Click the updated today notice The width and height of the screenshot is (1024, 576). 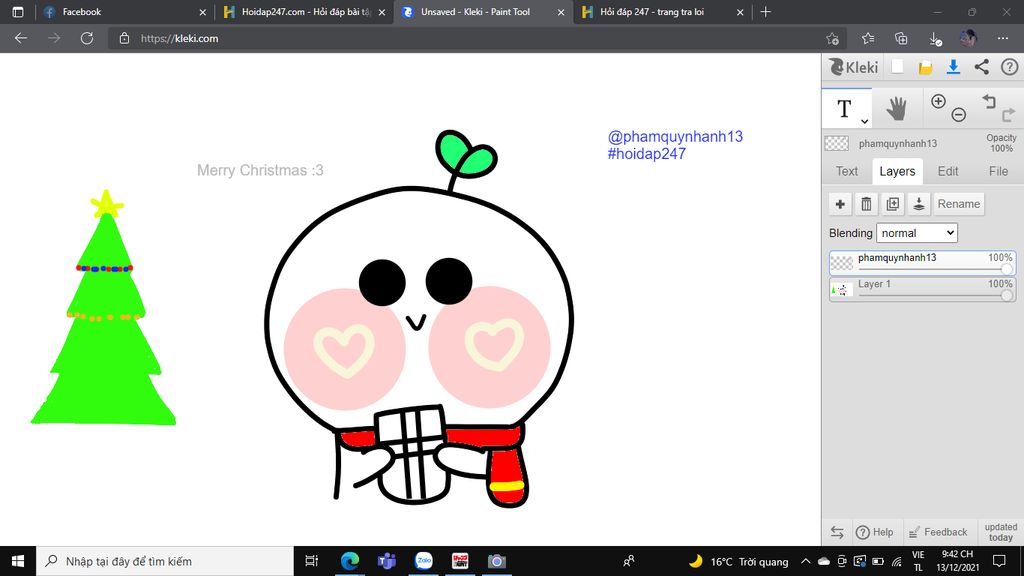pyautogui.click(x=1000, y=532)
